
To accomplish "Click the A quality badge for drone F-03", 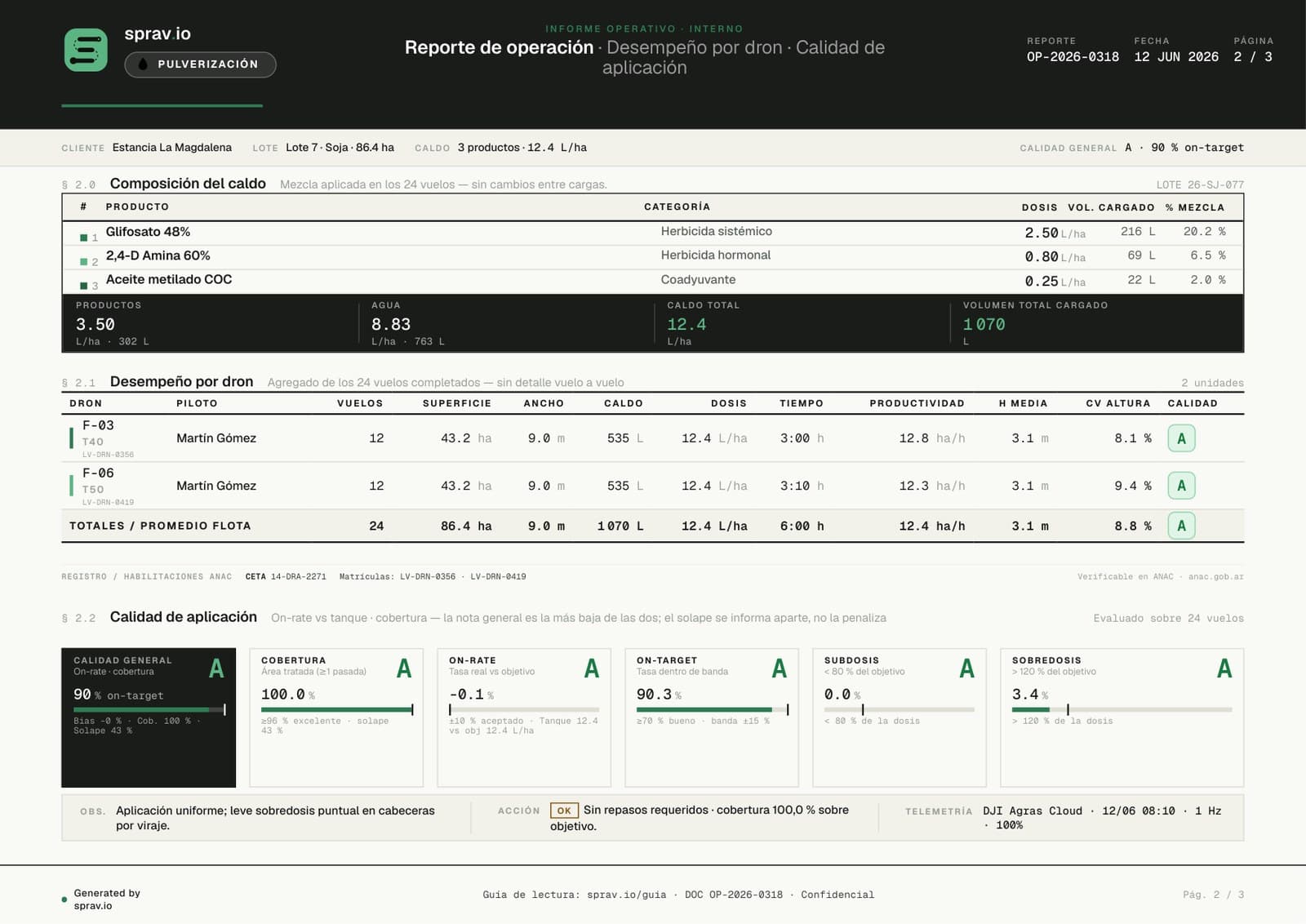I will tap(1181, 438).
